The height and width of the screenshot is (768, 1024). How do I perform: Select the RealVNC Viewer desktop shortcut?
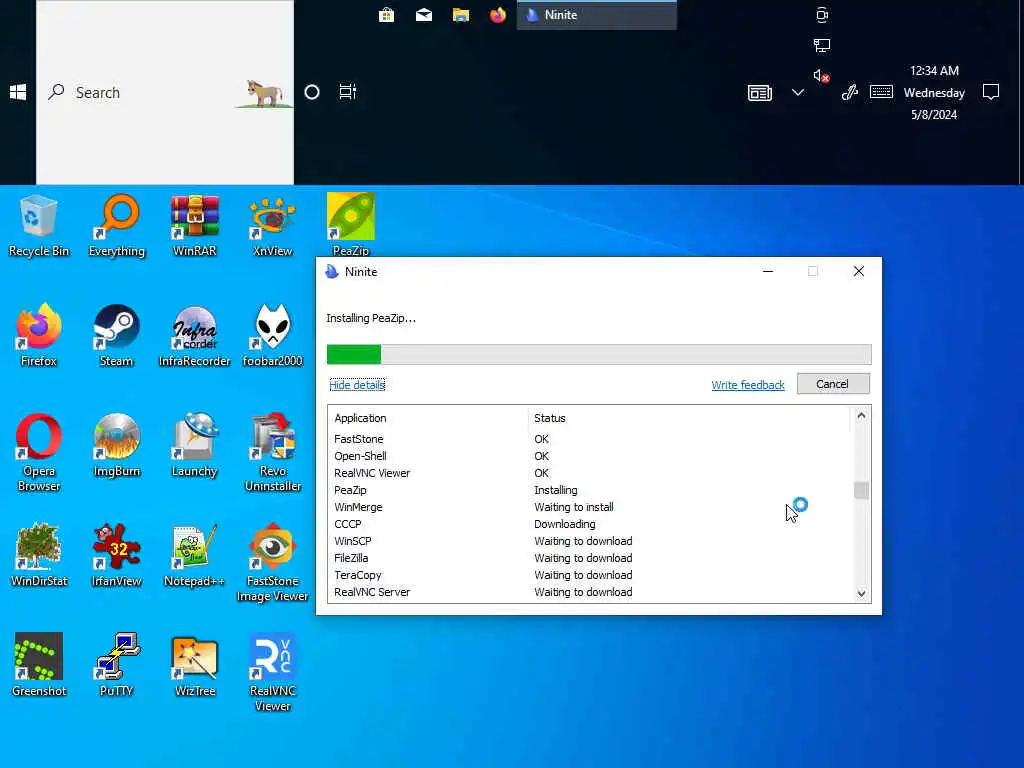click(x=272, y=672)
